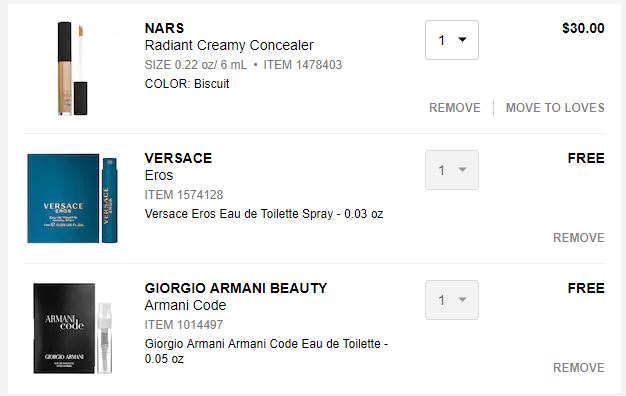Click the Armani Code quantity arrow icon
626x396 pixels.
pyautogui.click(x=462, y=299)
